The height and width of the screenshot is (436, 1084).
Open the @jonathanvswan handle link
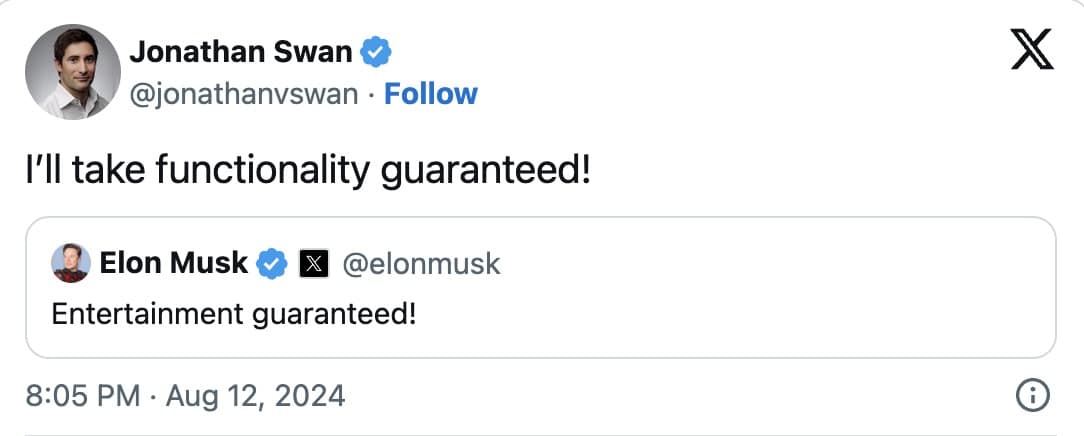click(244, 94)
